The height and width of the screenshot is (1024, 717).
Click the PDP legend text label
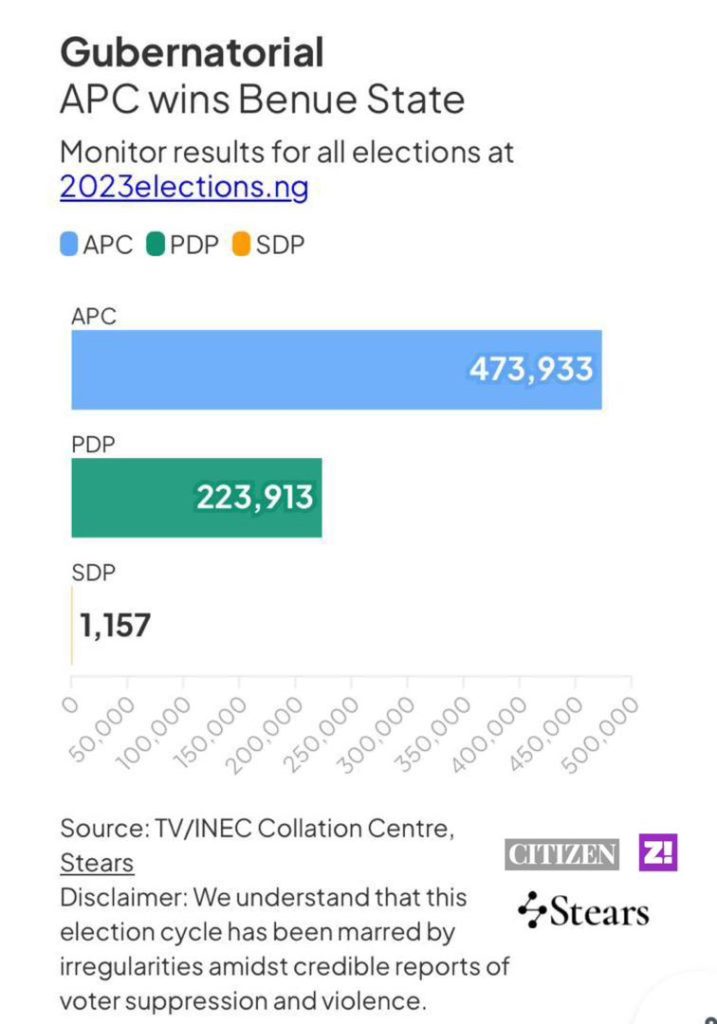pyautogui.click(x=194, y=244)
